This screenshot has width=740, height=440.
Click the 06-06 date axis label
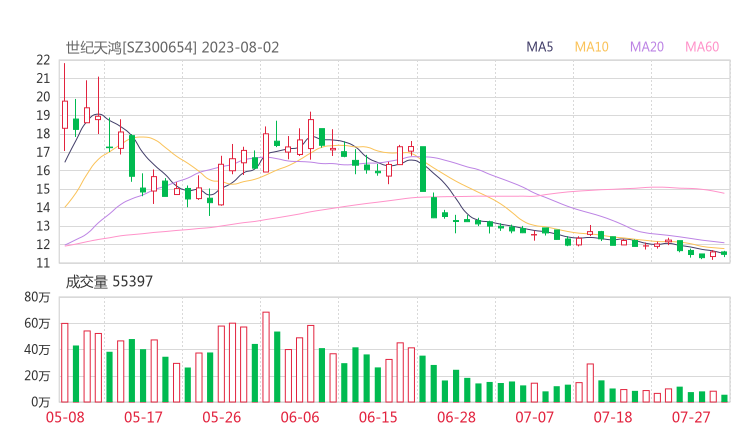pyautogui.click(x=300, y=417)
